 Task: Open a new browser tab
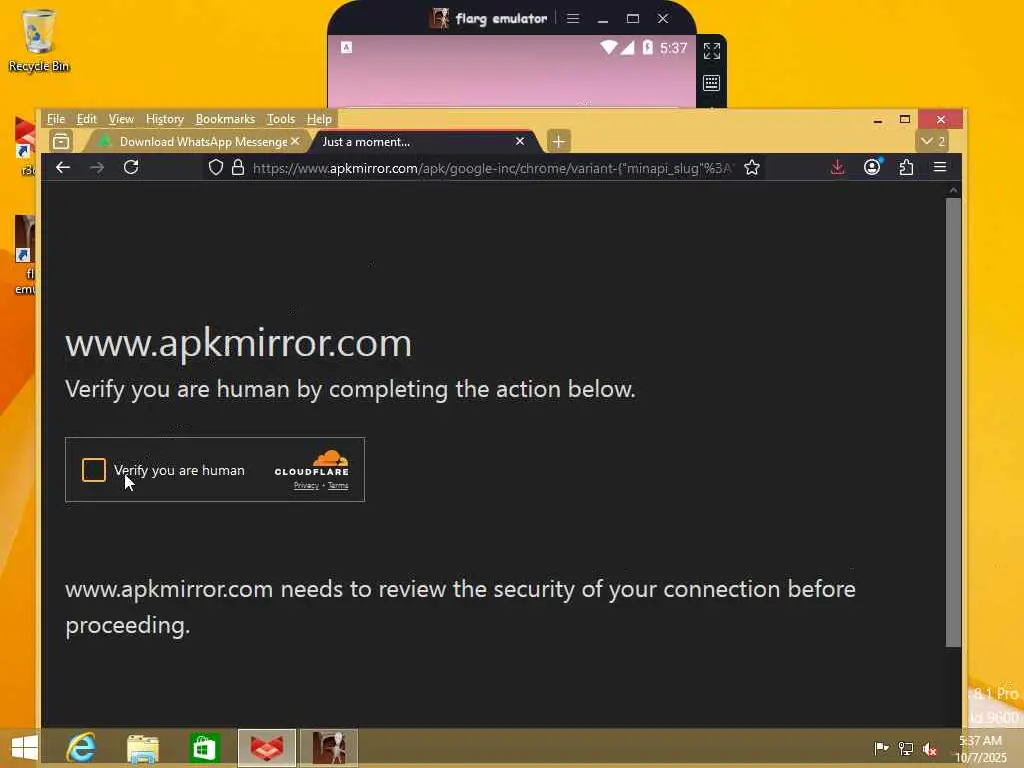558,141
